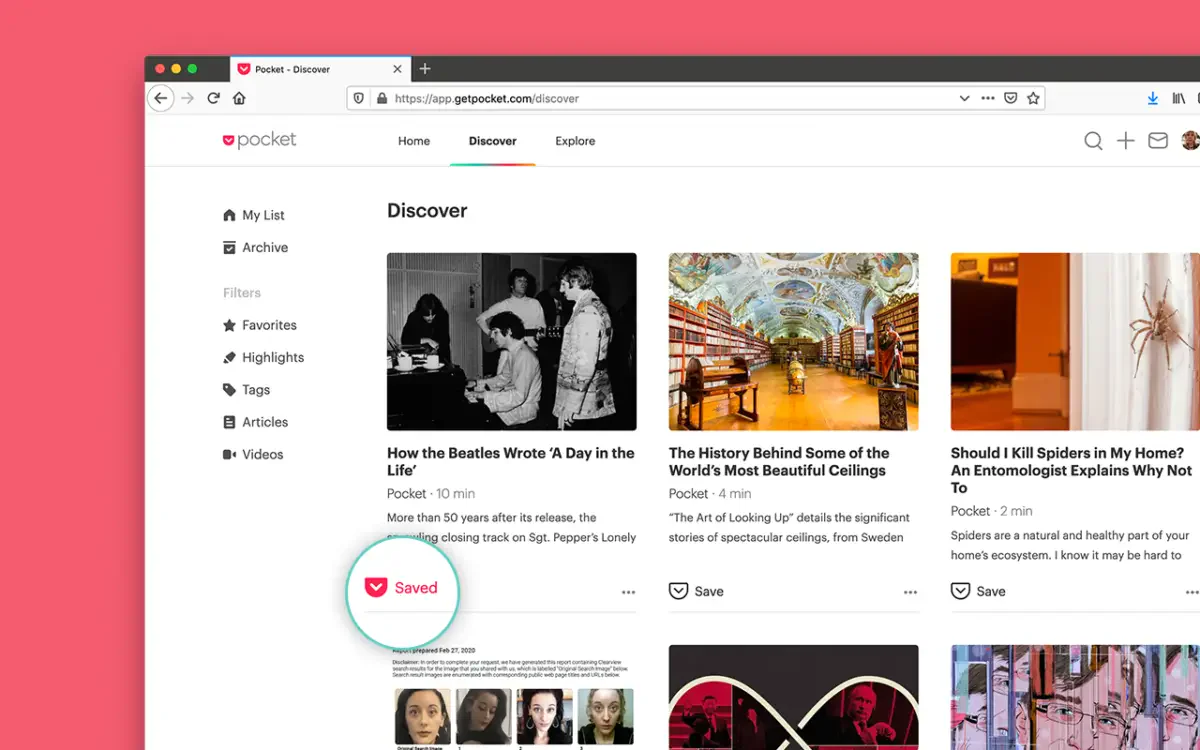Open the spider article thumbnail
This screenshot has height=750, width=1200.
[x=1075, y=341]
